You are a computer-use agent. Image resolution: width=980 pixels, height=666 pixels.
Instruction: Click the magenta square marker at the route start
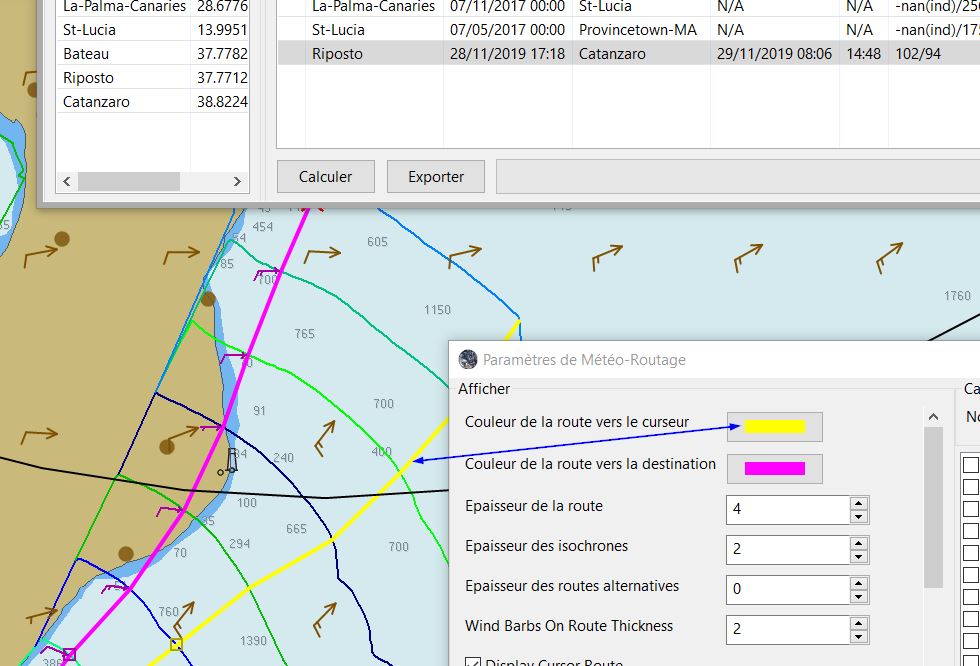pos(69,654)
